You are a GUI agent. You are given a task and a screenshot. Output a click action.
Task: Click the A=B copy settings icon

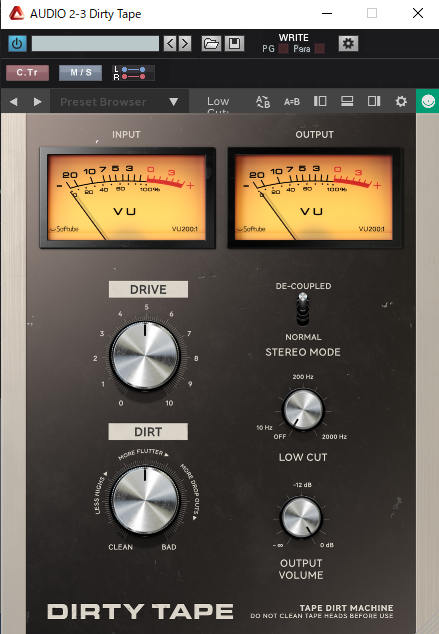[x=291, y=101]
